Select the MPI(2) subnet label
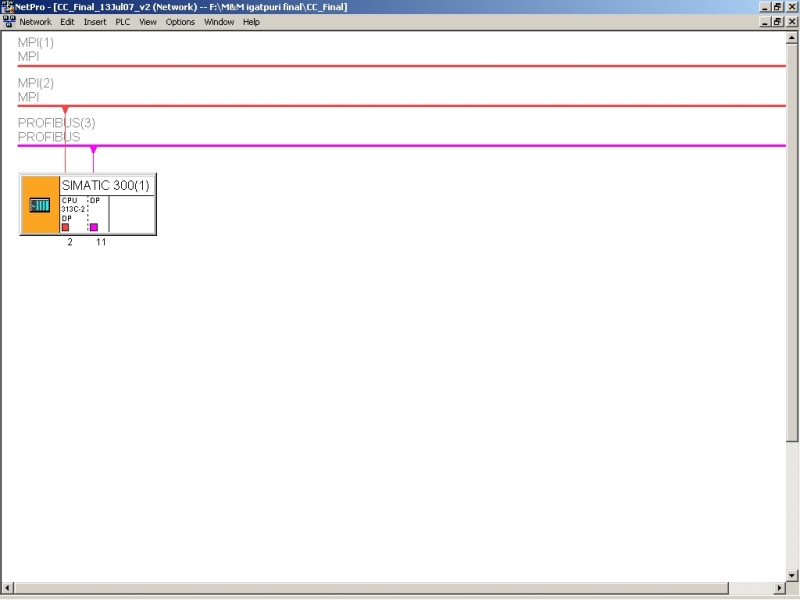The height and width of the screenshot is (600, 800). coord(36,83)
